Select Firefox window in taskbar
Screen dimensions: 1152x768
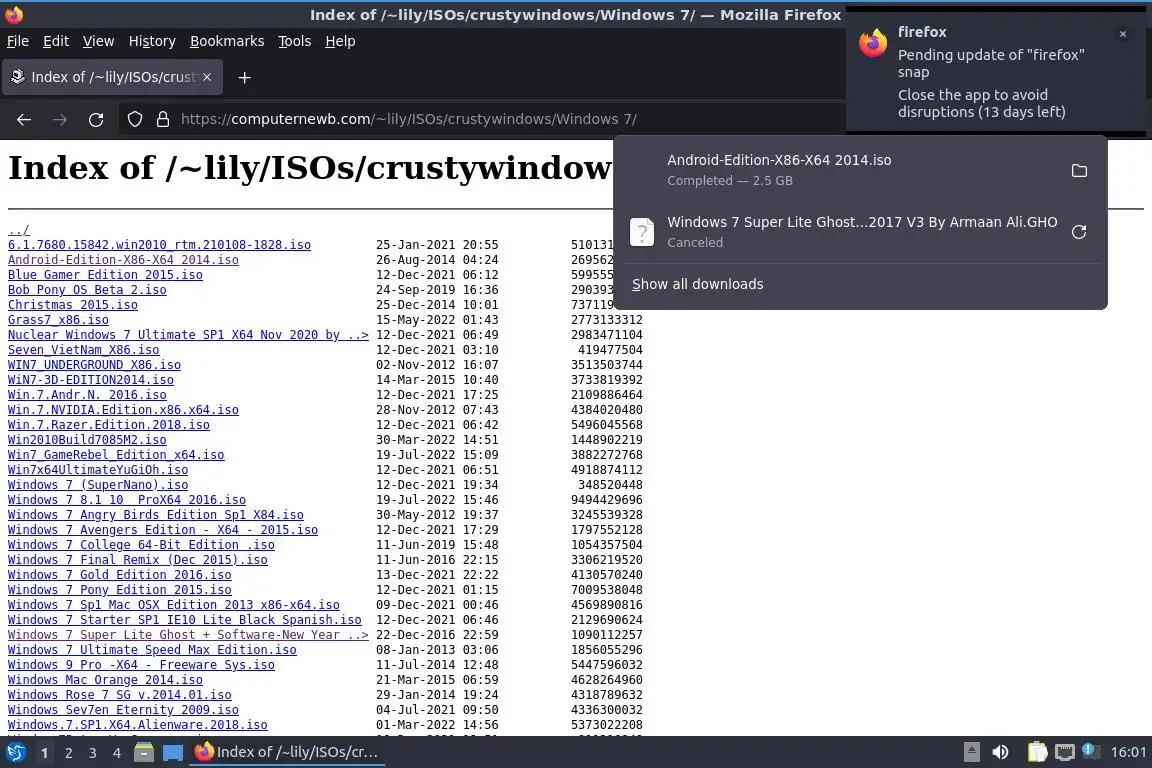click(287, 752)
